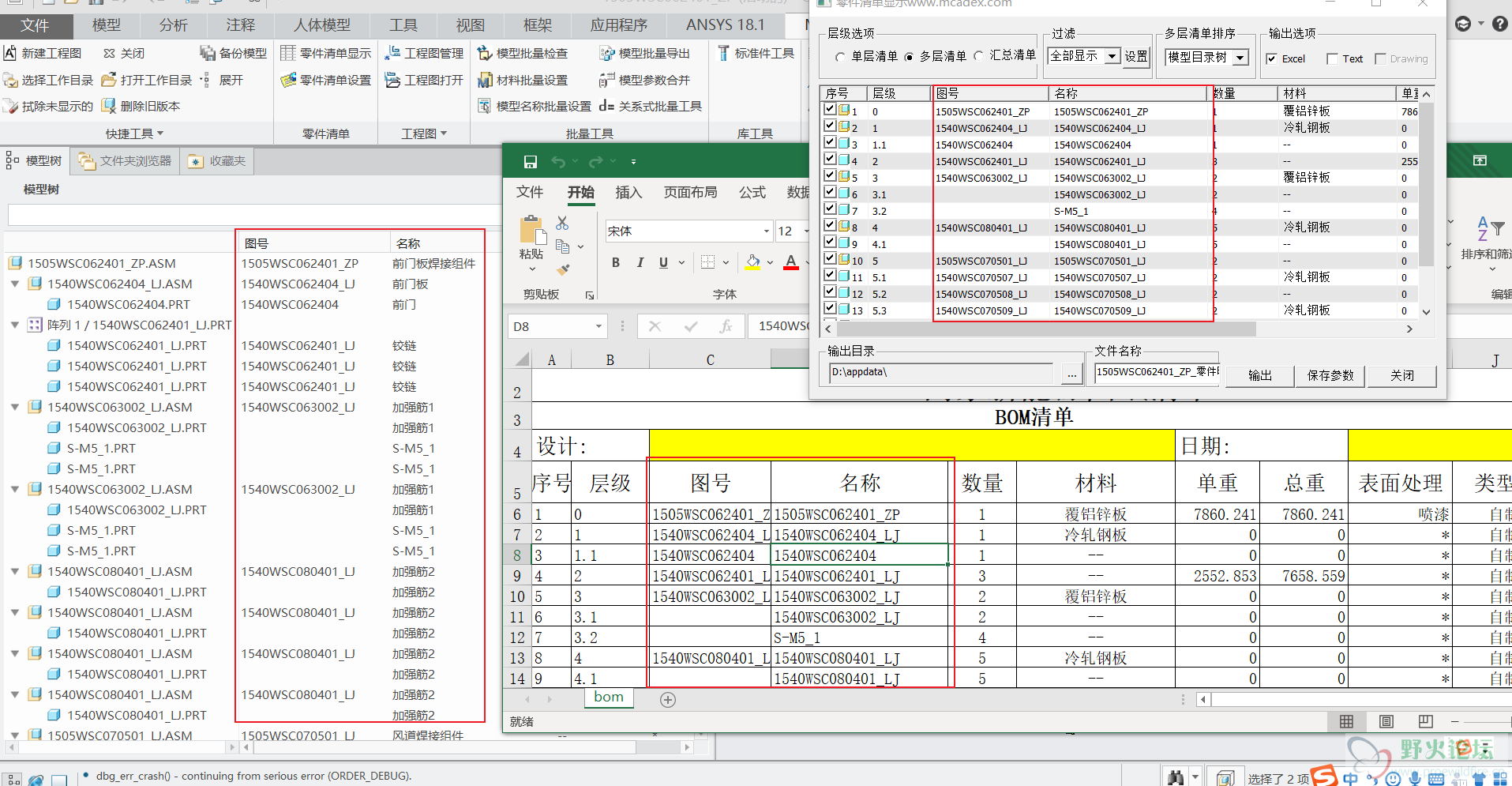
Task: Uncheck row 4 checkbox in parts list
Action: (x=830, y=159)
